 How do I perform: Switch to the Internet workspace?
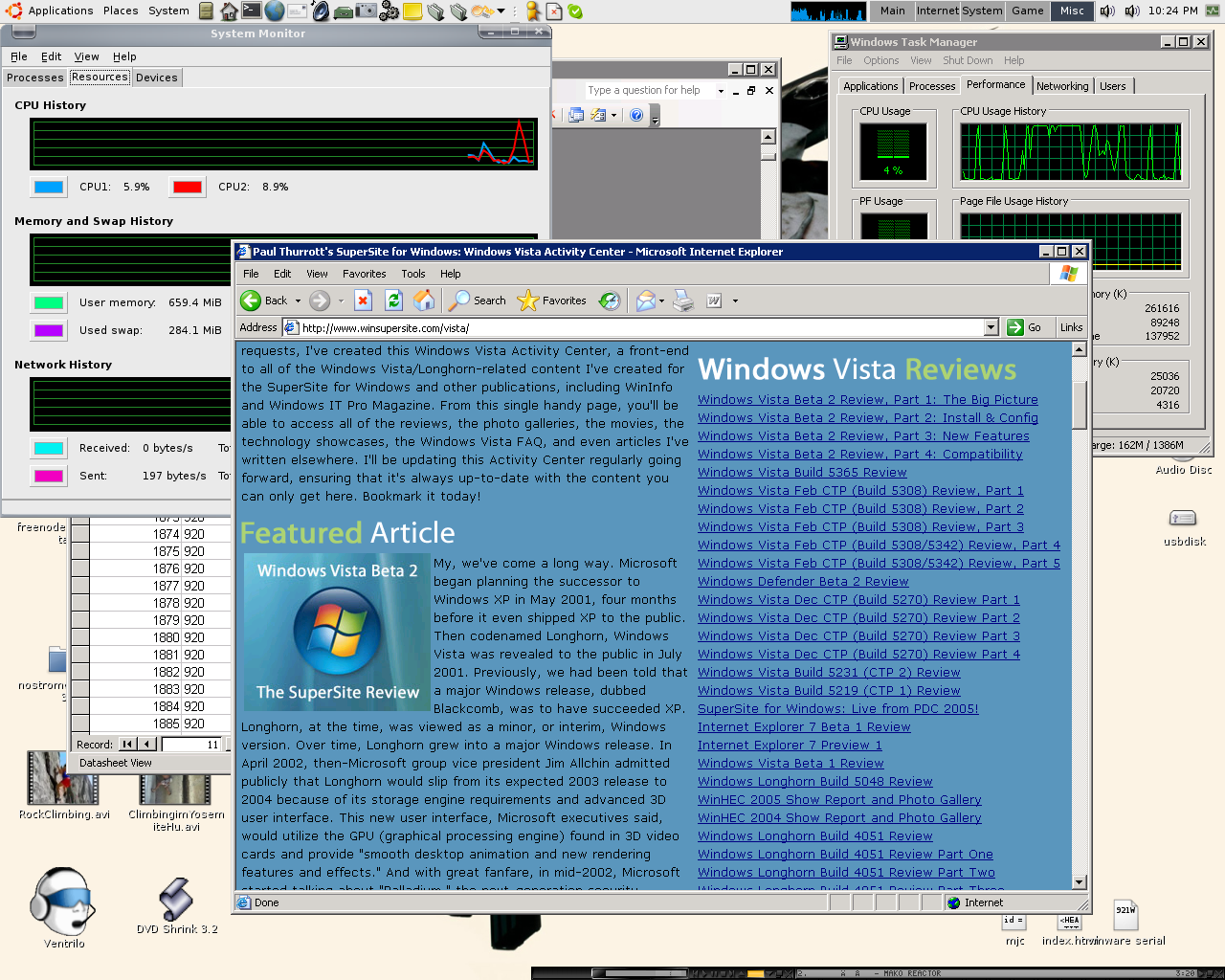pos(938,11)
